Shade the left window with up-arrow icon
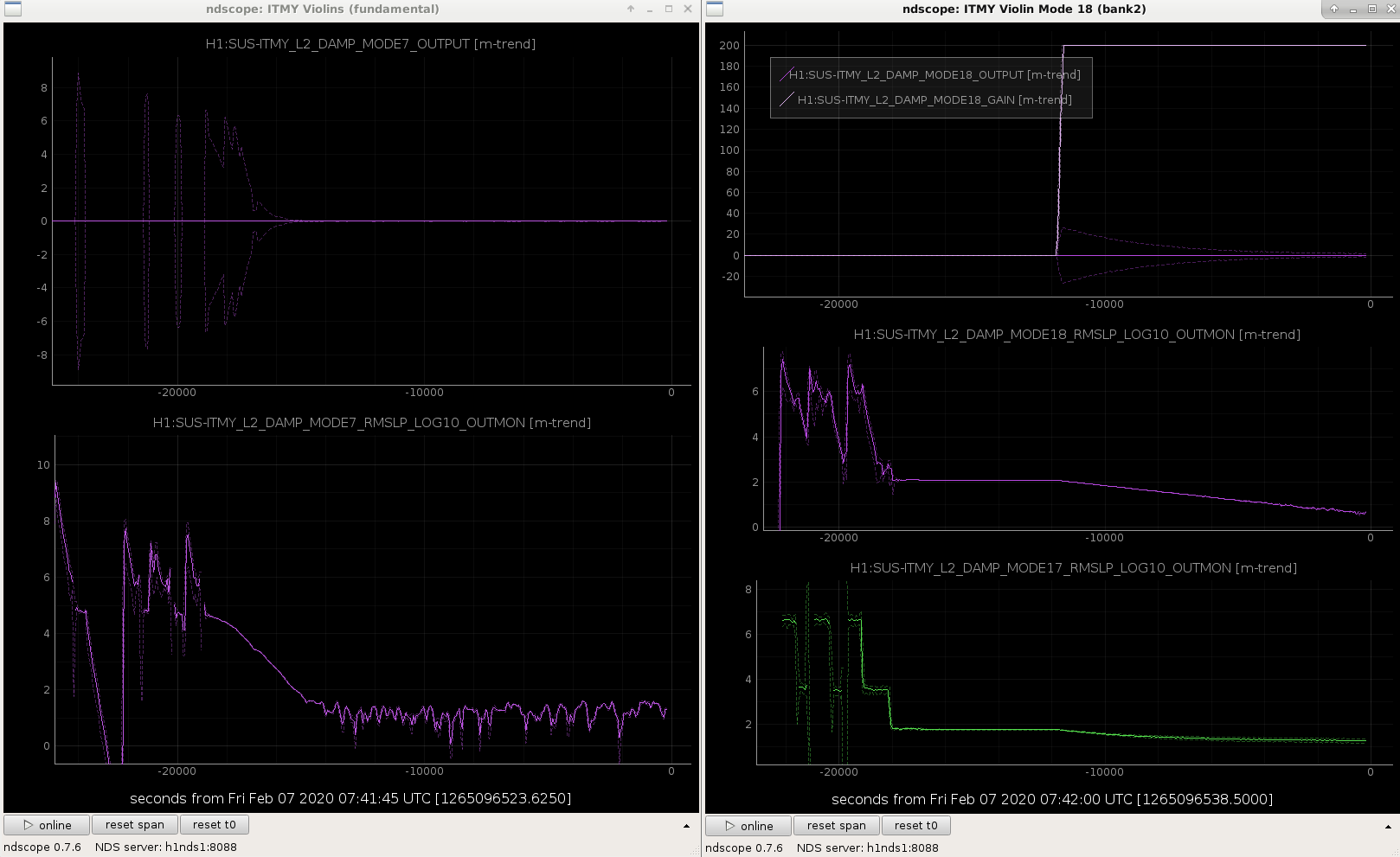 pos(631,9)
